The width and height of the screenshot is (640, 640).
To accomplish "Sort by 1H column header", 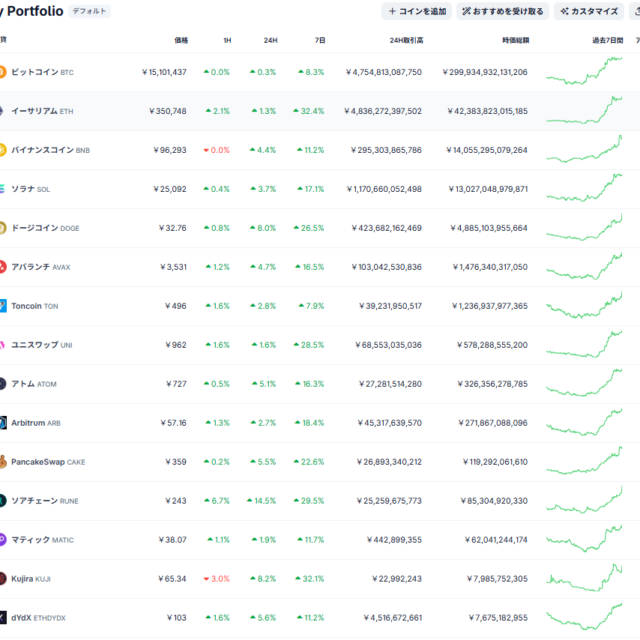I will tap(227, 40).
